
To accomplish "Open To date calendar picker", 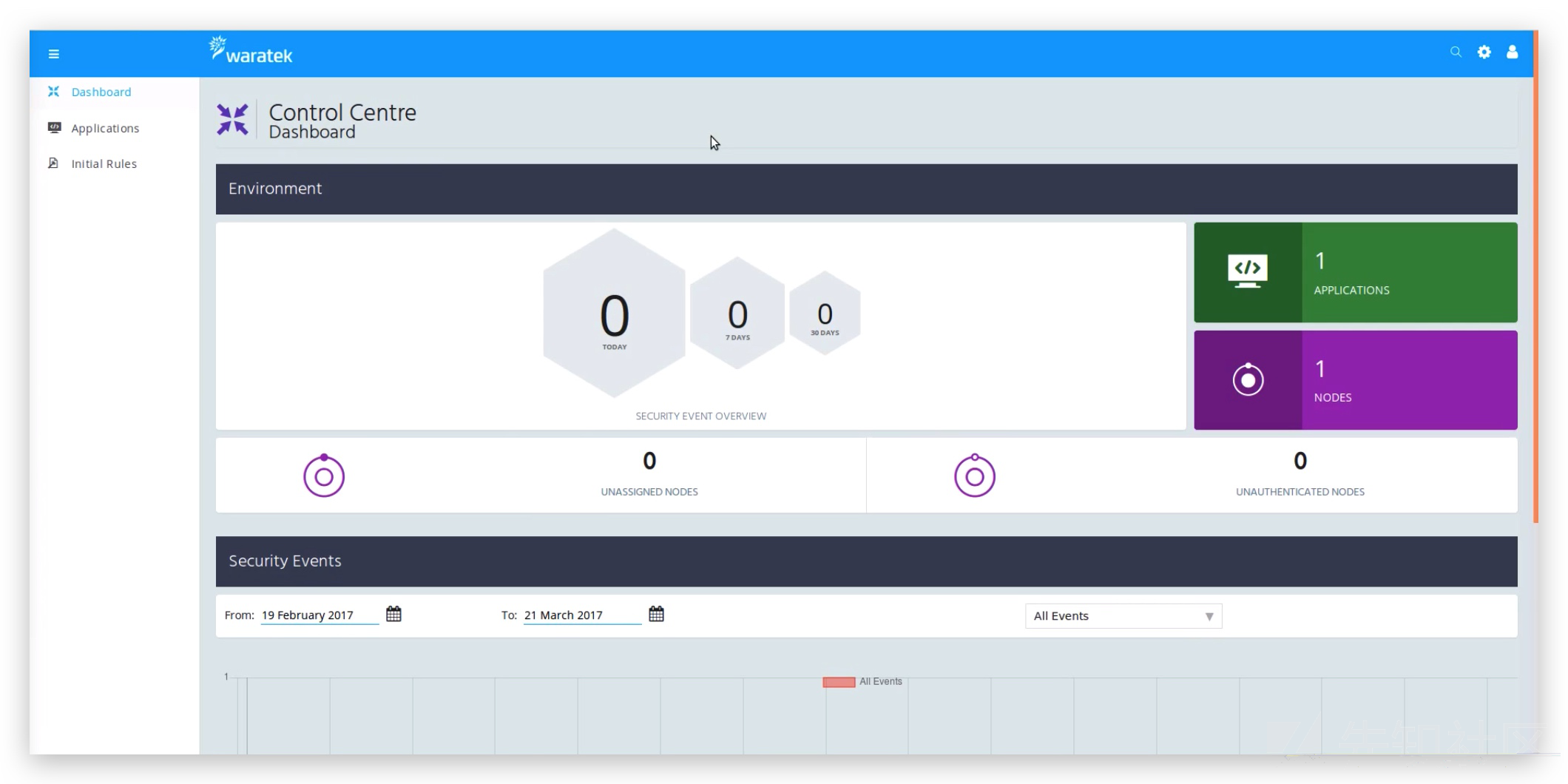I will click(656, 614).
